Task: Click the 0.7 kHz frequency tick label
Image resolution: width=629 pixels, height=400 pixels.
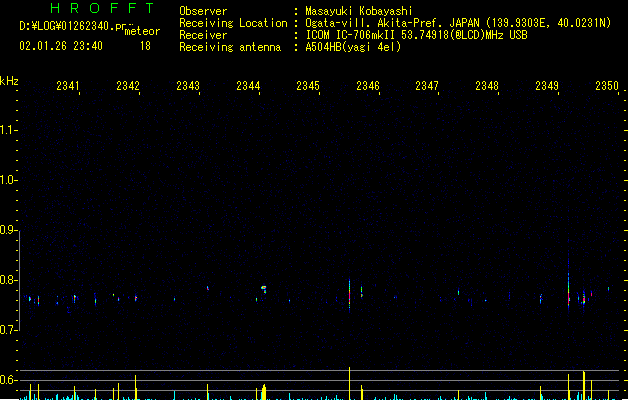Action: (x=8, y=330)
